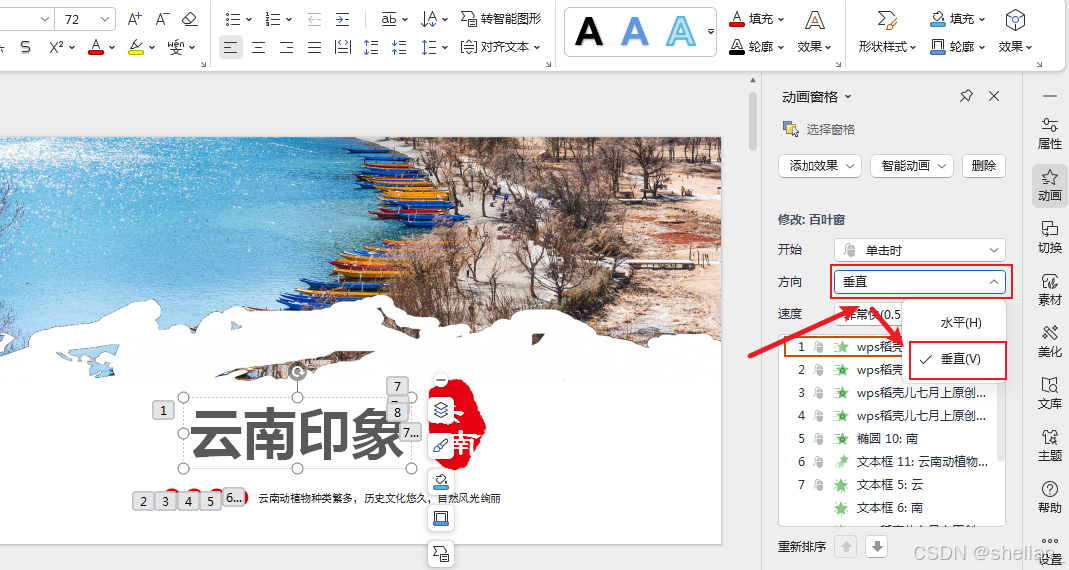
Task: Select animation 文本框 11: 云南动植物
Action: coord(892,462)
